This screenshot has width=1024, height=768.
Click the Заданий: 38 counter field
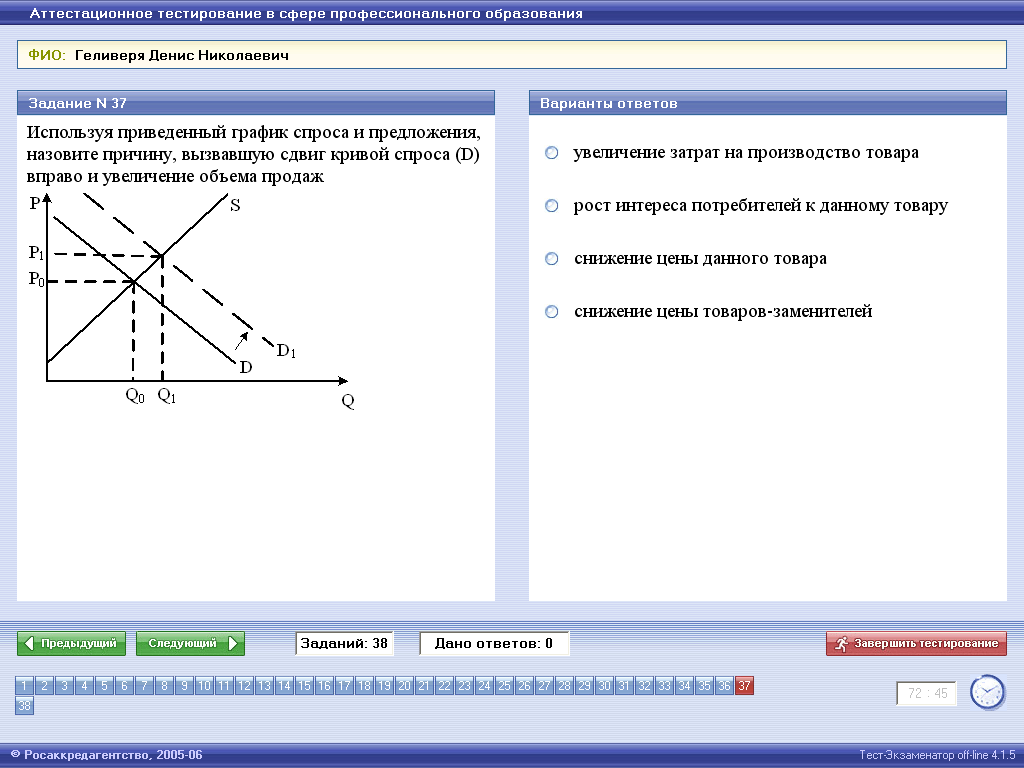coord(344,643)
